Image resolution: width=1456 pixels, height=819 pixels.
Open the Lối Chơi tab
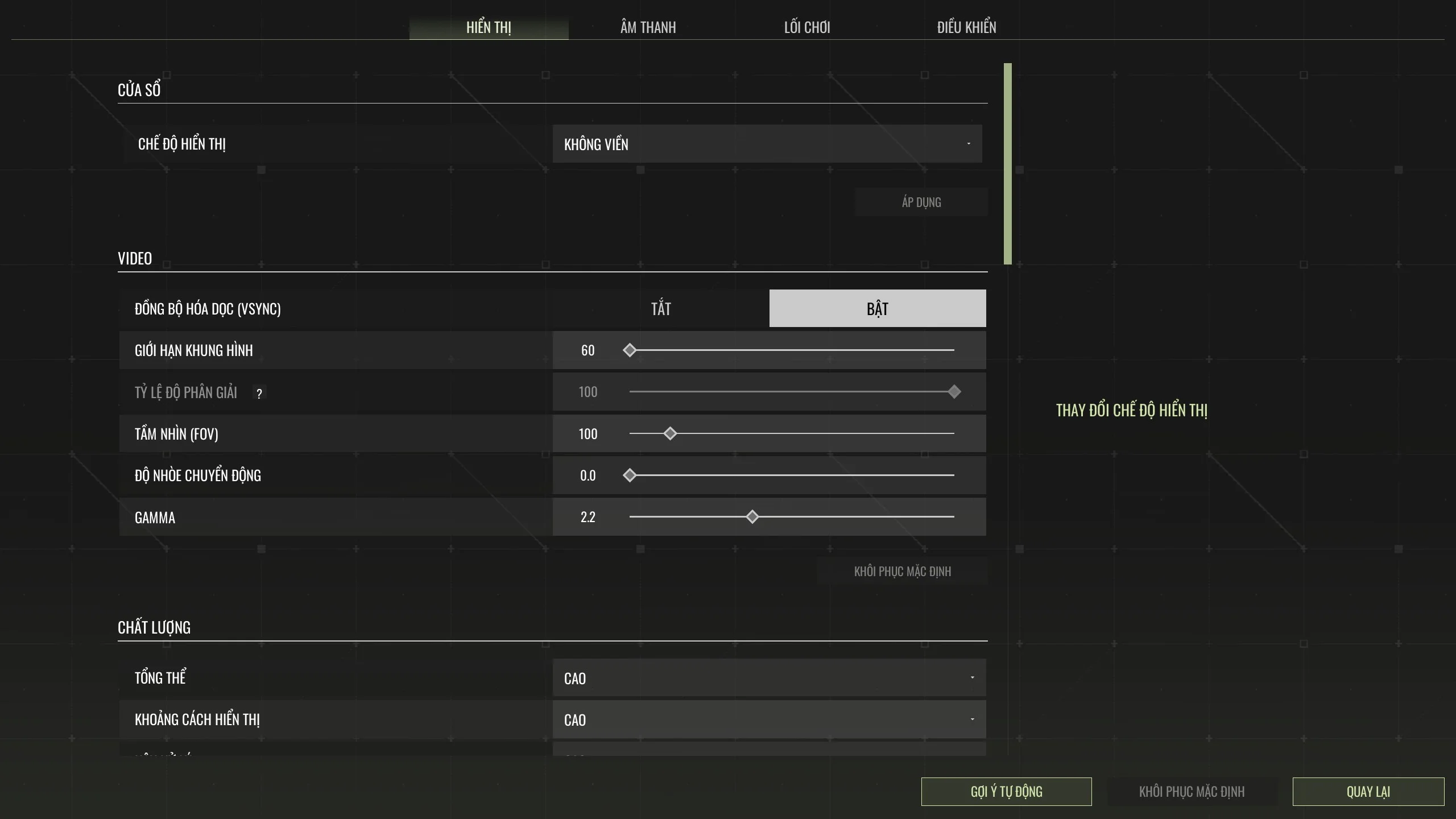807,27
